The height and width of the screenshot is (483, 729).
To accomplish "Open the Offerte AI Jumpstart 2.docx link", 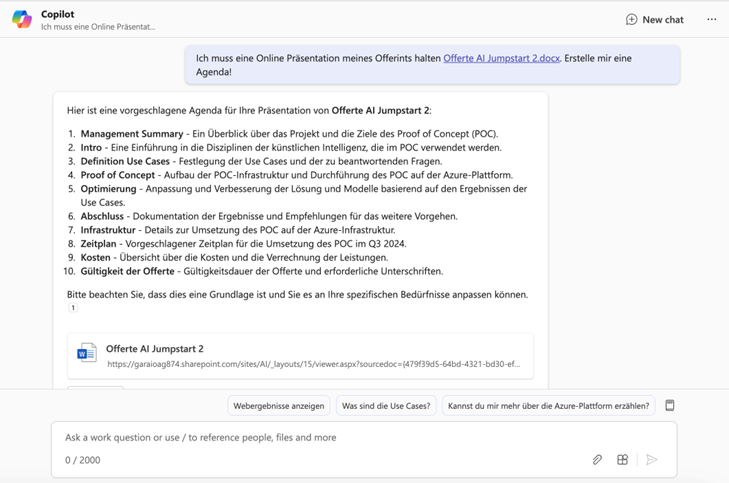I will point(501,58).
